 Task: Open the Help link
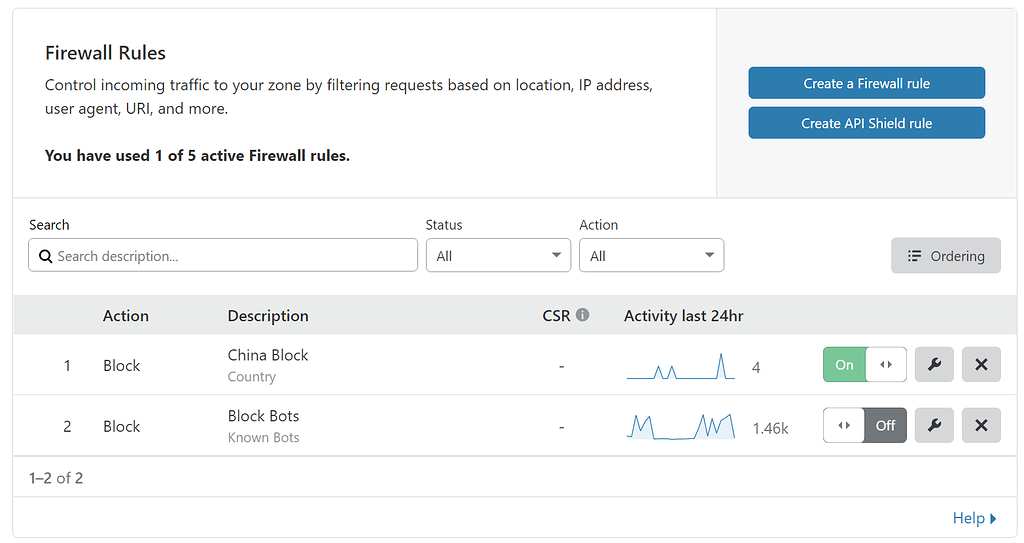[x=968, y=518]
